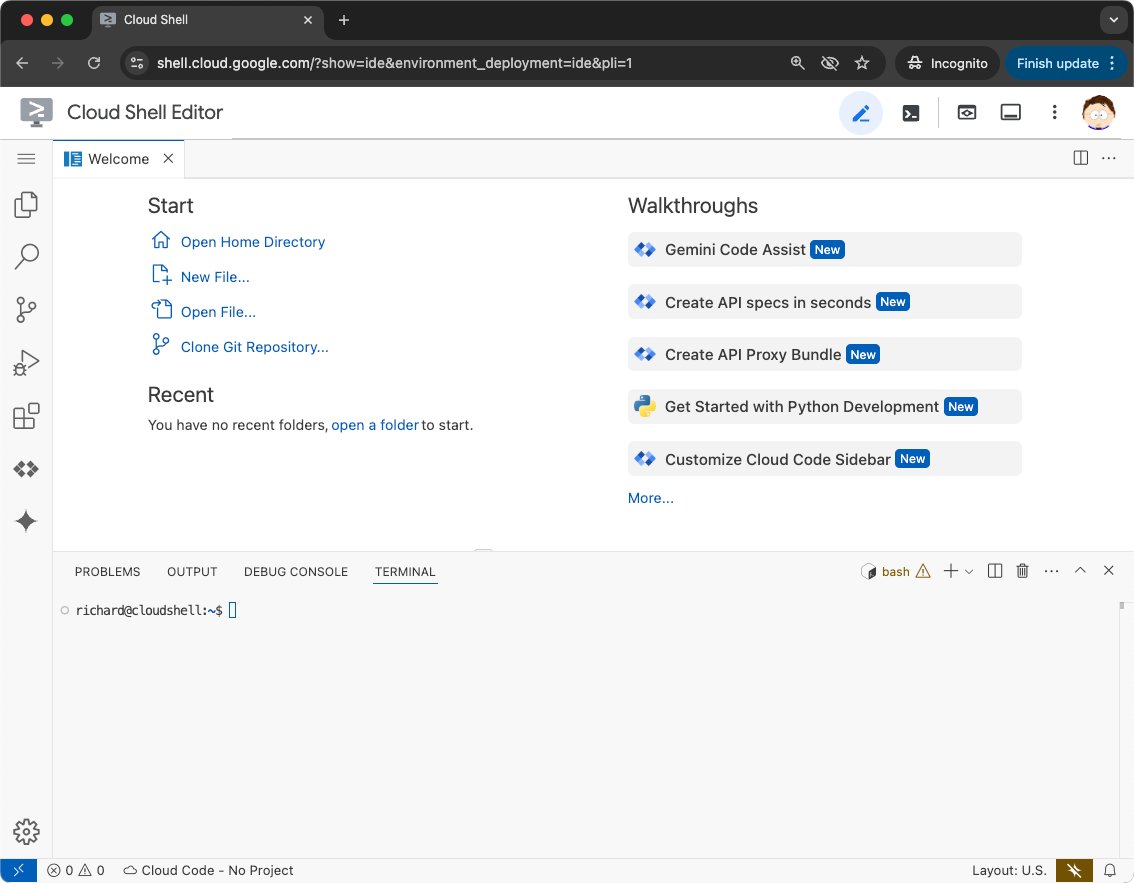Click the bash terminal warning icon
1134x883 pixels.
(x=923, y=571)
